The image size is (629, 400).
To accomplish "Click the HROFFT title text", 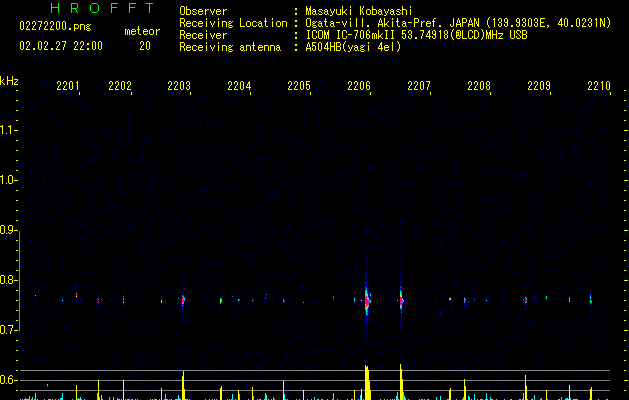I will tap(102, 8).
